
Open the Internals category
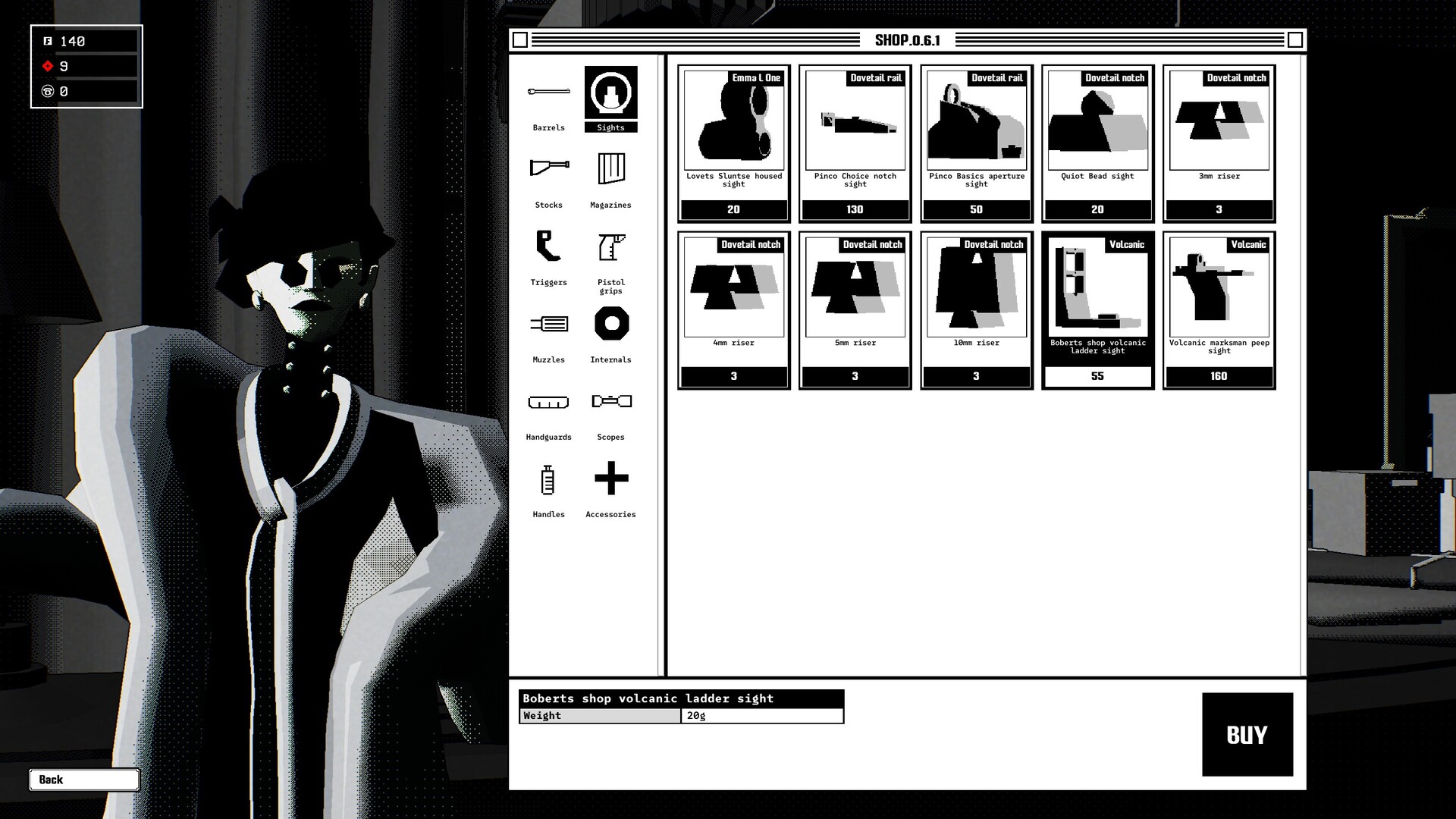[610, 331]
